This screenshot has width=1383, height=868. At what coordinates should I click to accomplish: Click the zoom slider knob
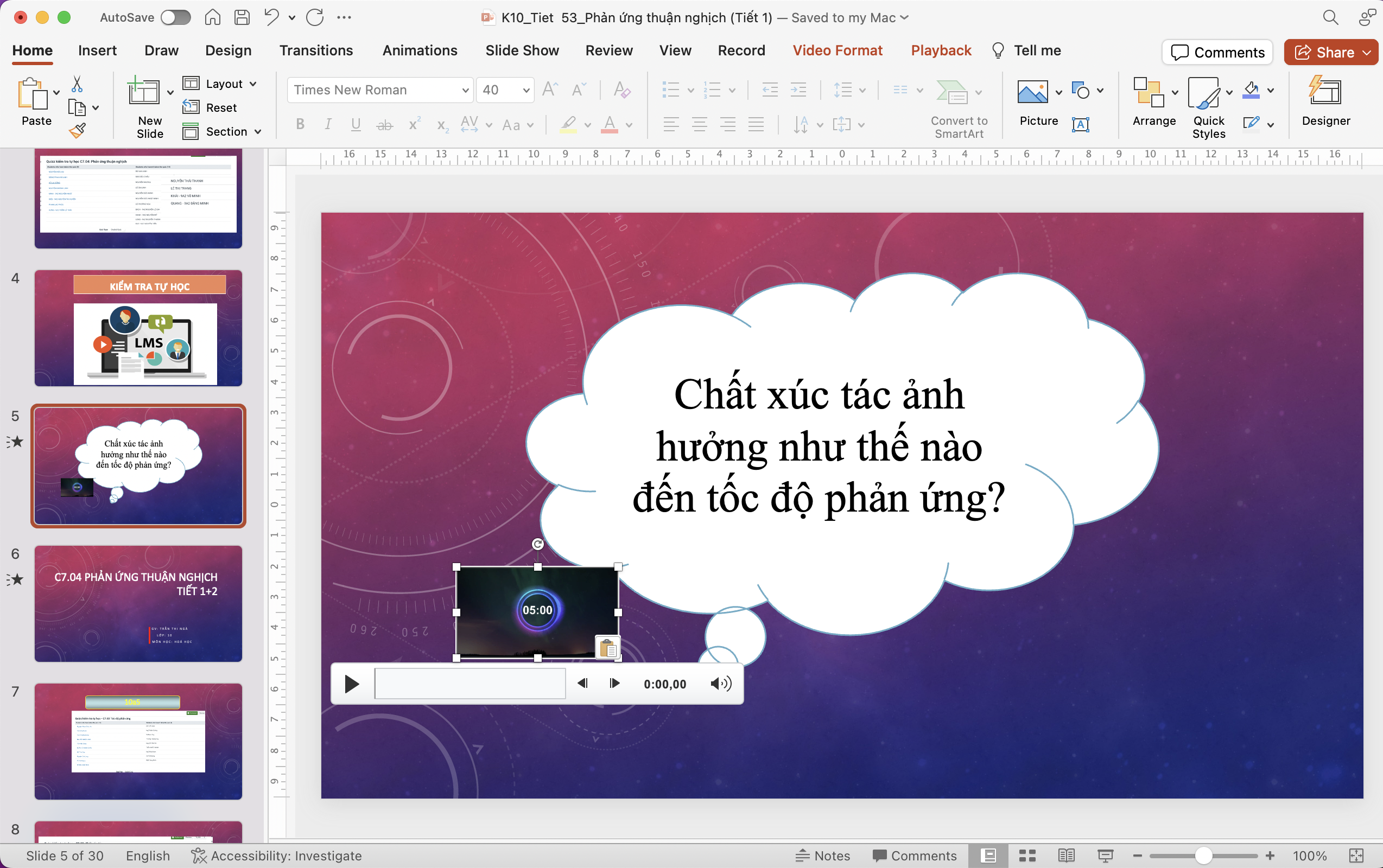1204,856
